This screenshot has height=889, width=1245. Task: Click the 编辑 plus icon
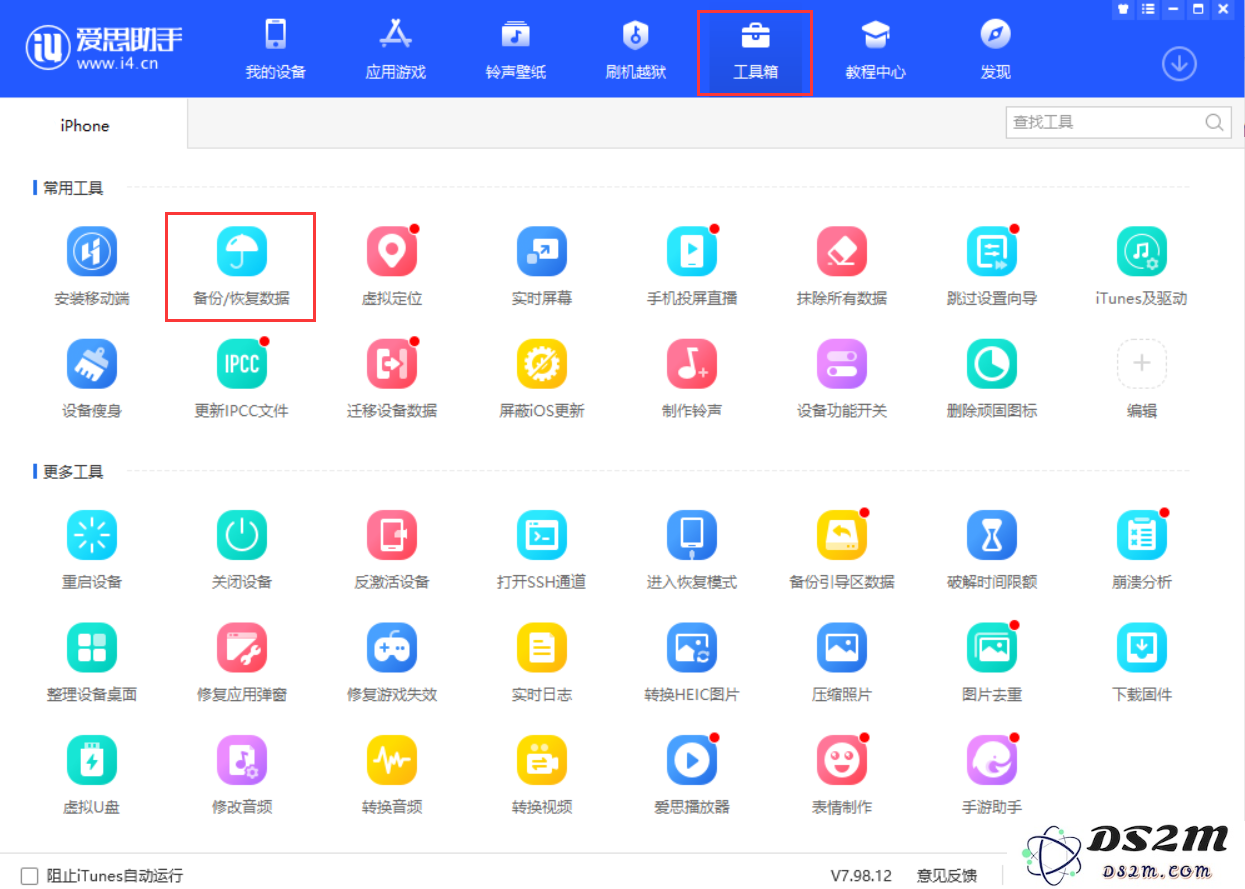pos(1142,364)
